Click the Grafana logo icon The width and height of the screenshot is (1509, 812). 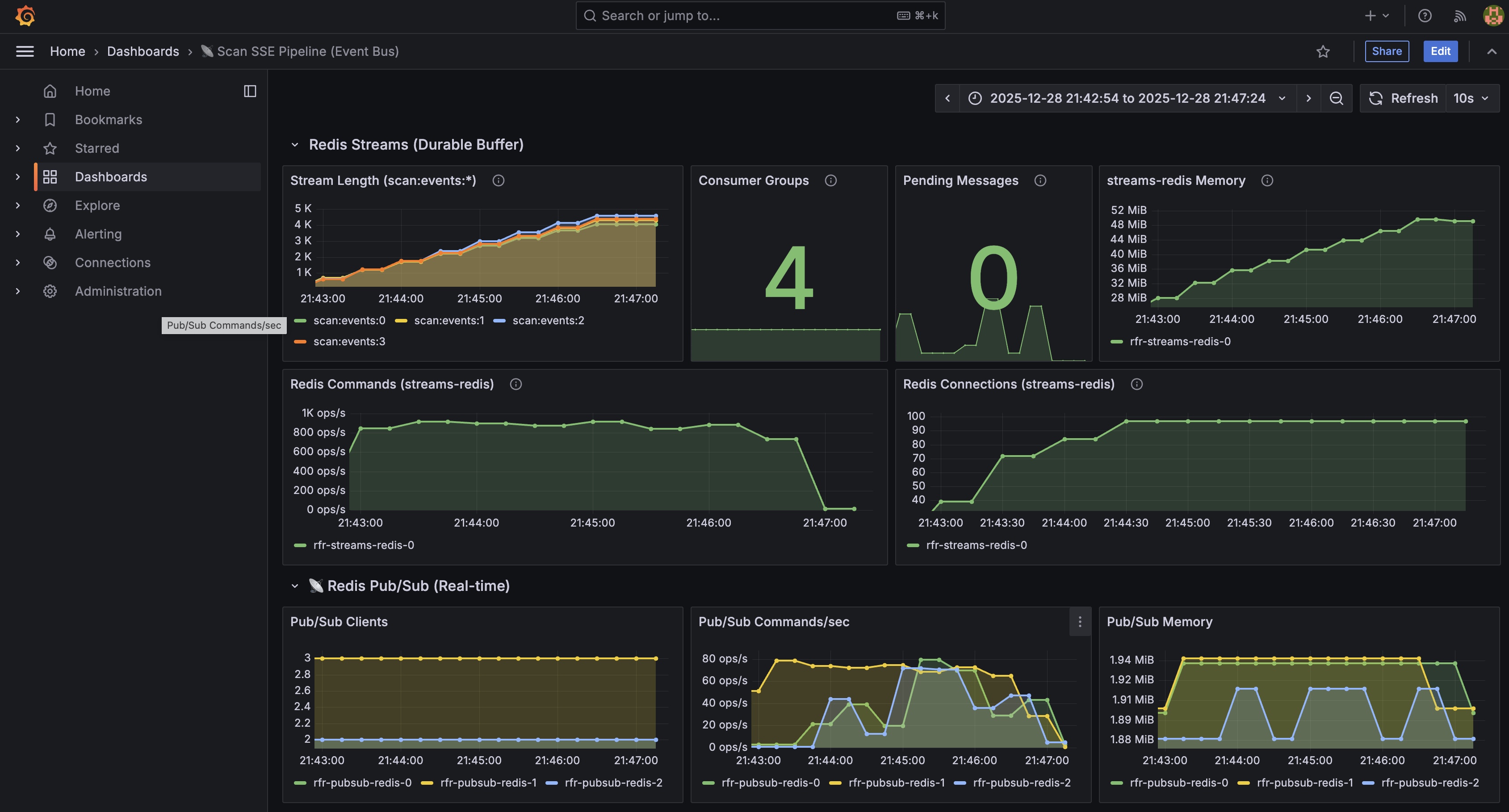click(x=25, y=16)
